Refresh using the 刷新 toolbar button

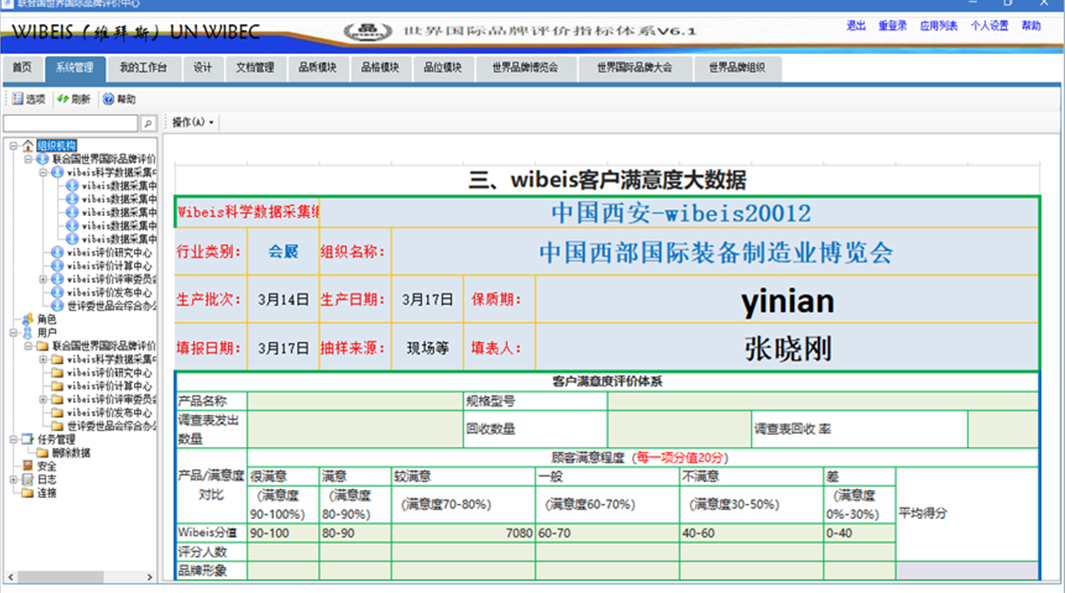[74, 99]
